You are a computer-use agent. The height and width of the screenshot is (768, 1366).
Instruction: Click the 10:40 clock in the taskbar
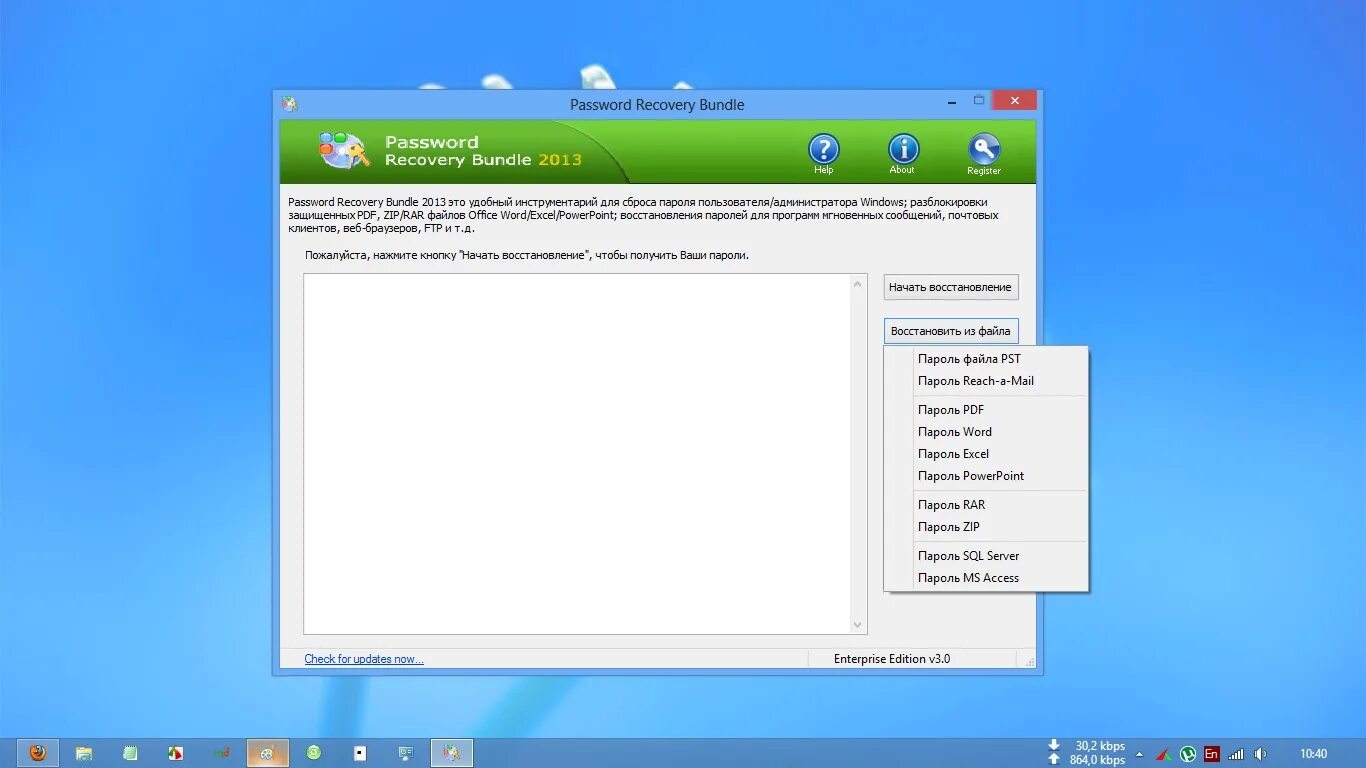pos(1313,754)
